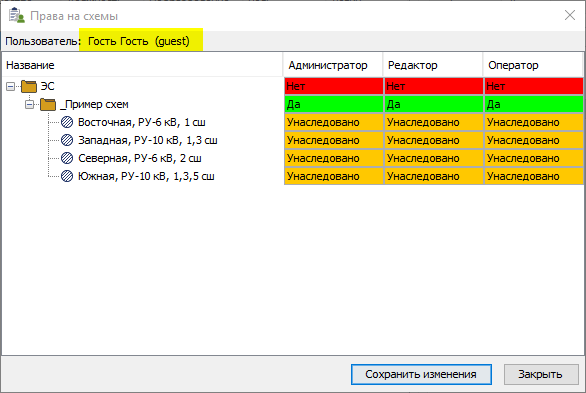
Task: Click the Администратор column header
Action: [x=333, y=65]
